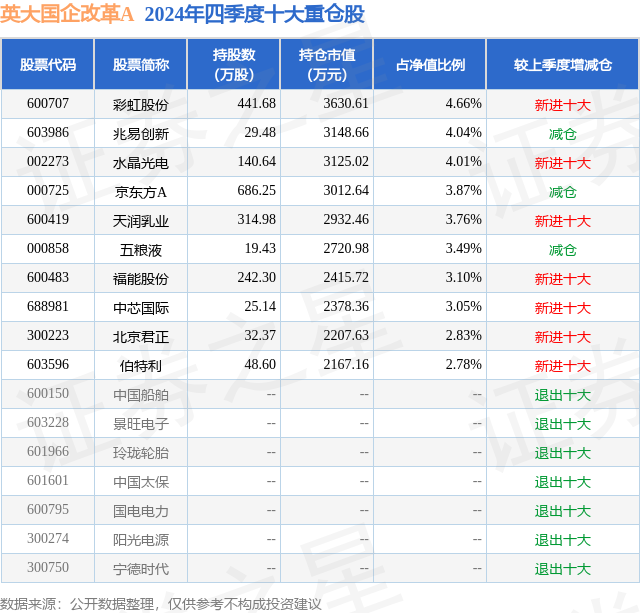Select stock name 景旺电子
This screenshot has height=613, width=640.
(x=141, y=424)
